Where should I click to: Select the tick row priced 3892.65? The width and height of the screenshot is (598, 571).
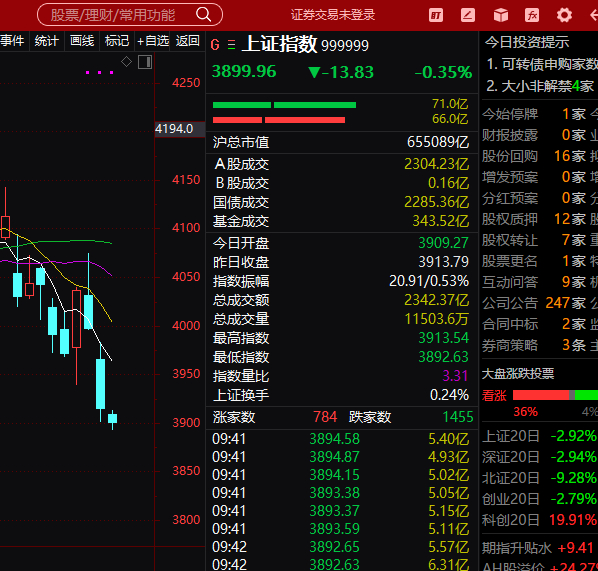coord(341,547)
